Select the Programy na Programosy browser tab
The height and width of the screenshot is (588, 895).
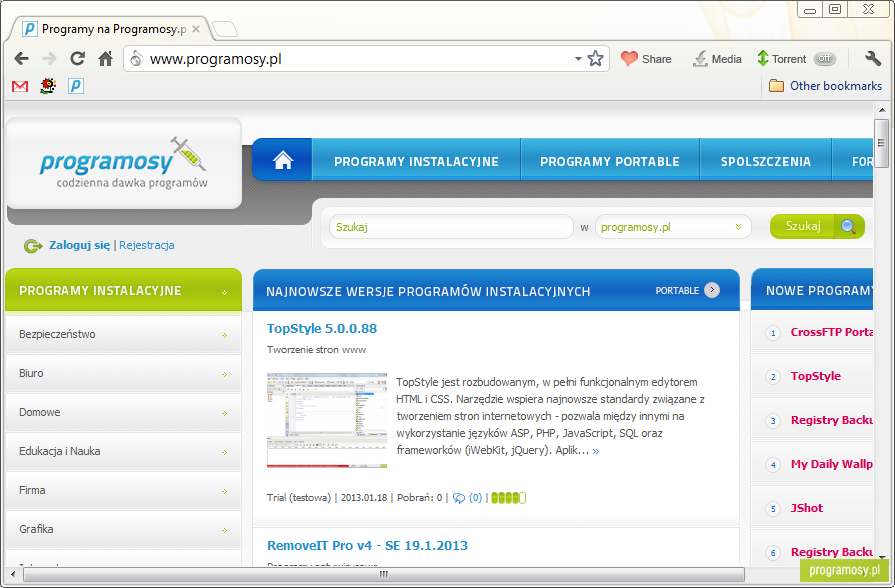tap(108, 29)
